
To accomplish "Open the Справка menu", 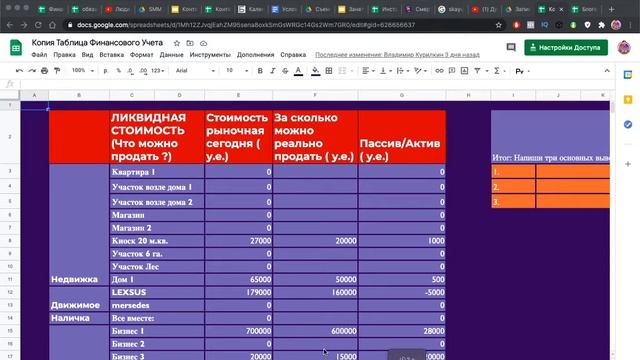I will 293,54.
